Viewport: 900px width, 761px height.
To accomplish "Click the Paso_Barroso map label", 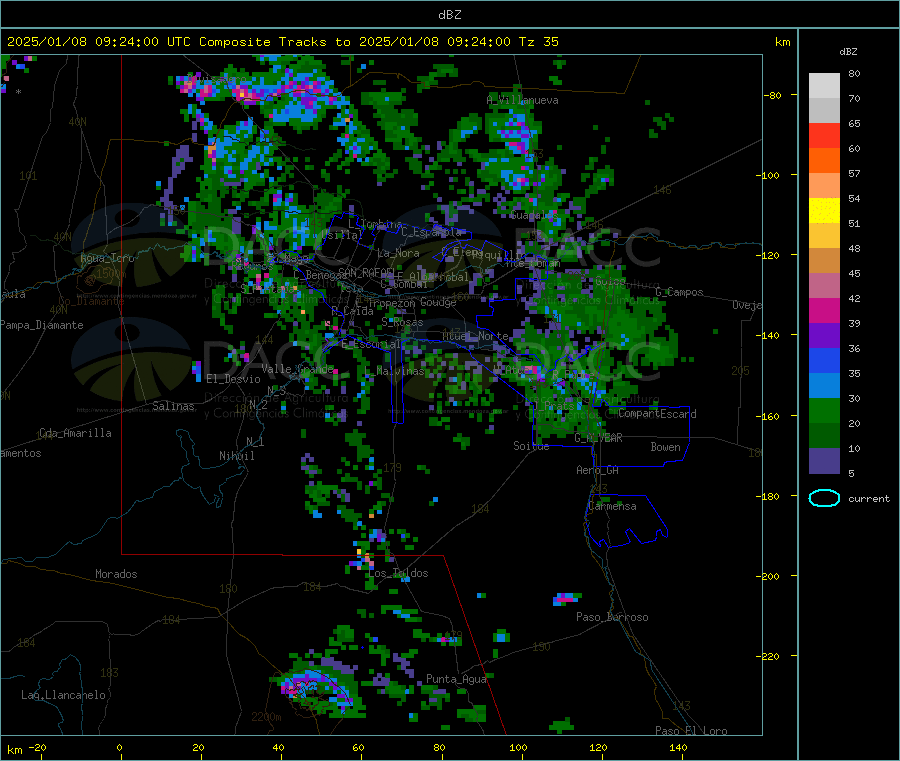I will tap(612, 618).
